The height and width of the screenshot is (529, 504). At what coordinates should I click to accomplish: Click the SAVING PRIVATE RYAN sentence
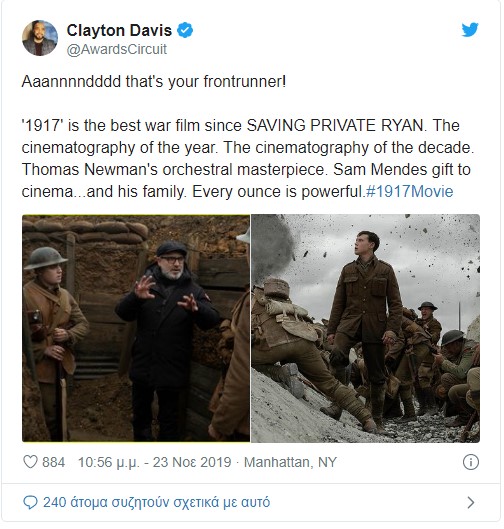coord(224,126)
